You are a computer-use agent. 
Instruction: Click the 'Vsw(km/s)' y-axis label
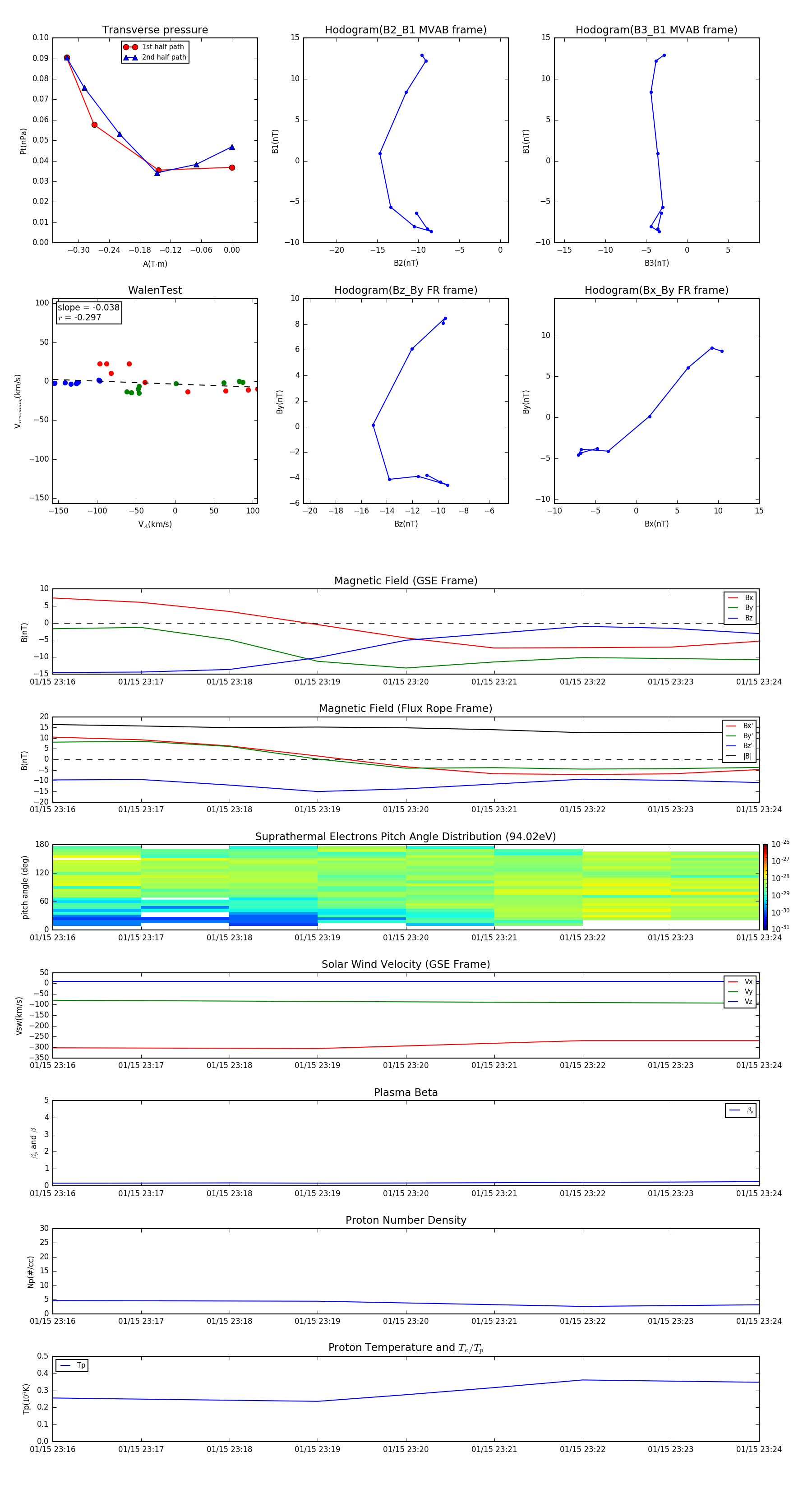tap(19, 1016)
